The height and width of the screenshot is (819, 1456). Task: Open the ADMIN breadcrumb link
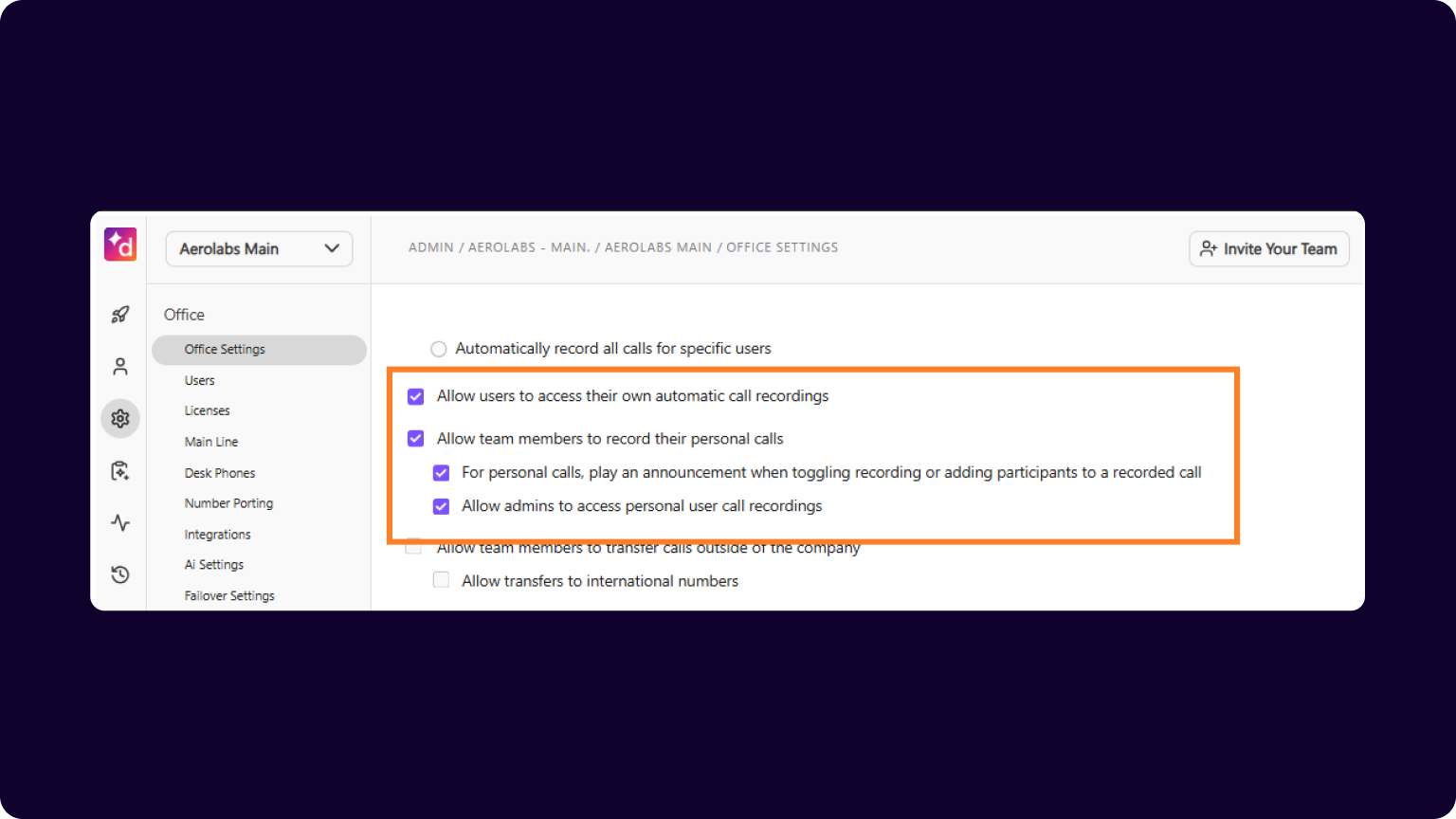[x=430, y=246]
